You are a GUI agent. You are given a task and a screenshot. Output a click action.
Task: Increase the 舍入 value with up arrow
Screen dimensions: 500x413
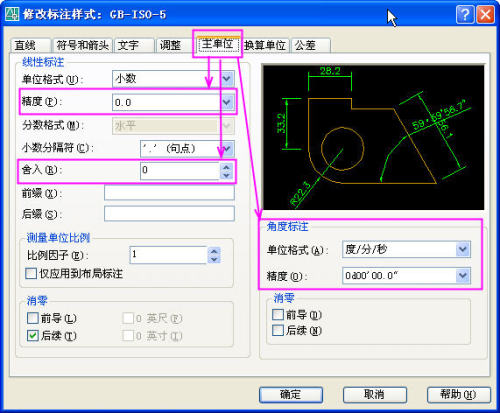pyautogui.click(x=226, y=167)
